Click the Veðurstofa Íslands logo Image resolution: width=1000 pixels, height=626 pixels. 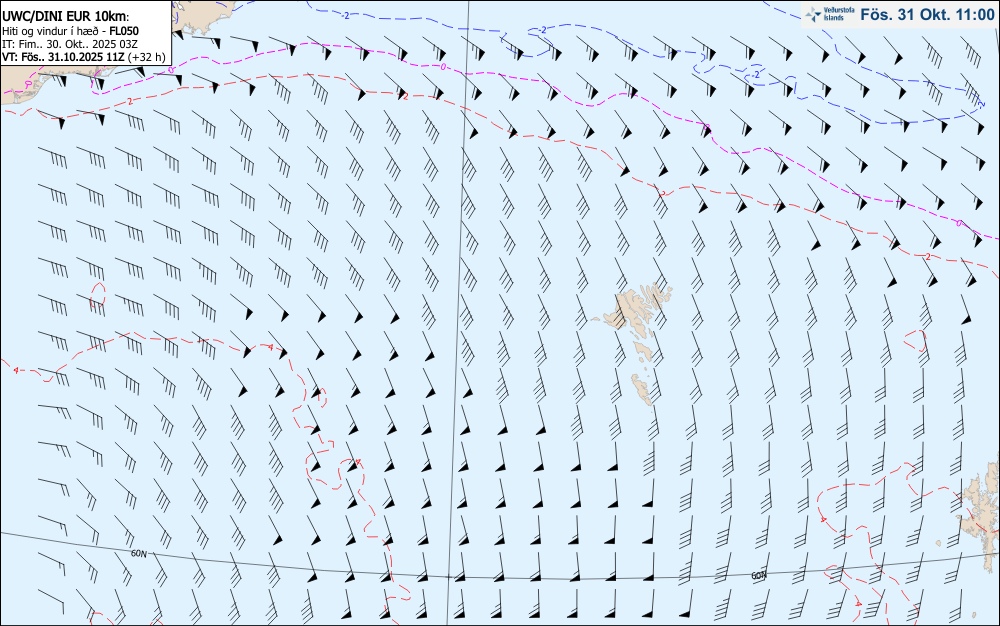[830, 14]
